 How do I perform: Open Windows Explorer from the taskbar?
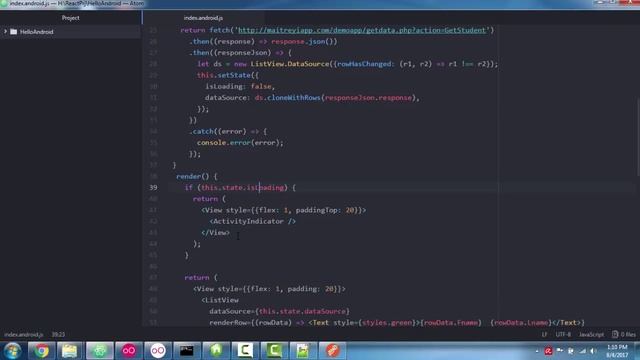pyautogui.click(x=70, y=351)
